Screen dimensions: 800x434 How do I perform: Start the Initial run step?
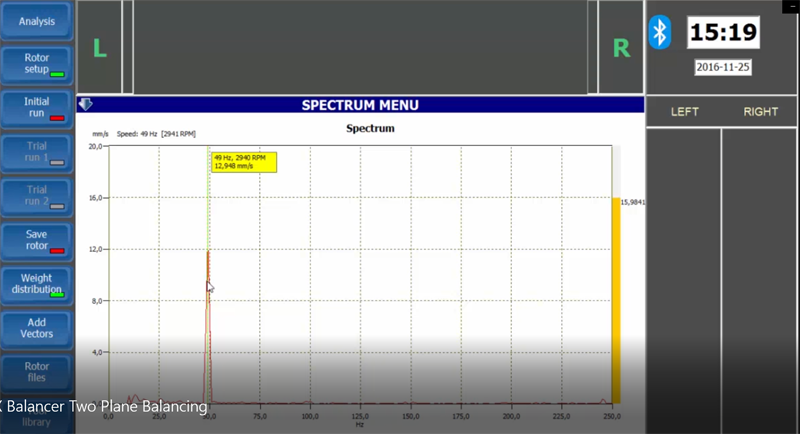coord(36,107)
